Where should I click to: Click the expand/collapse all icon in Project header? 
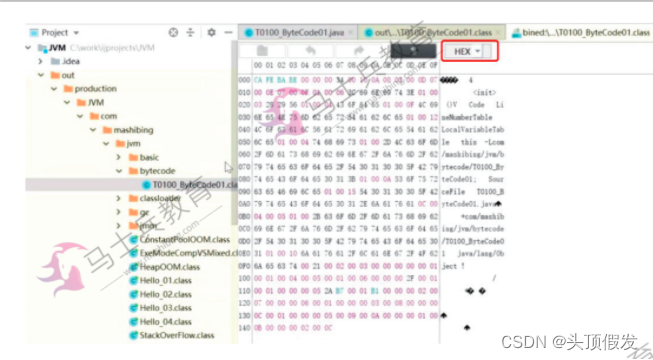tap(190, 32)
